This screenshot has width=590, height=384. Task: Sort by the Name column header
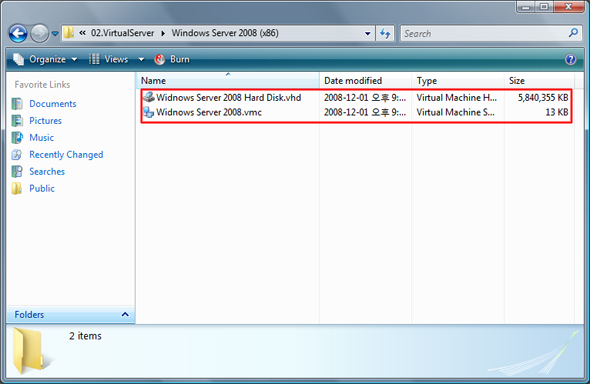[x=228, y=80]
